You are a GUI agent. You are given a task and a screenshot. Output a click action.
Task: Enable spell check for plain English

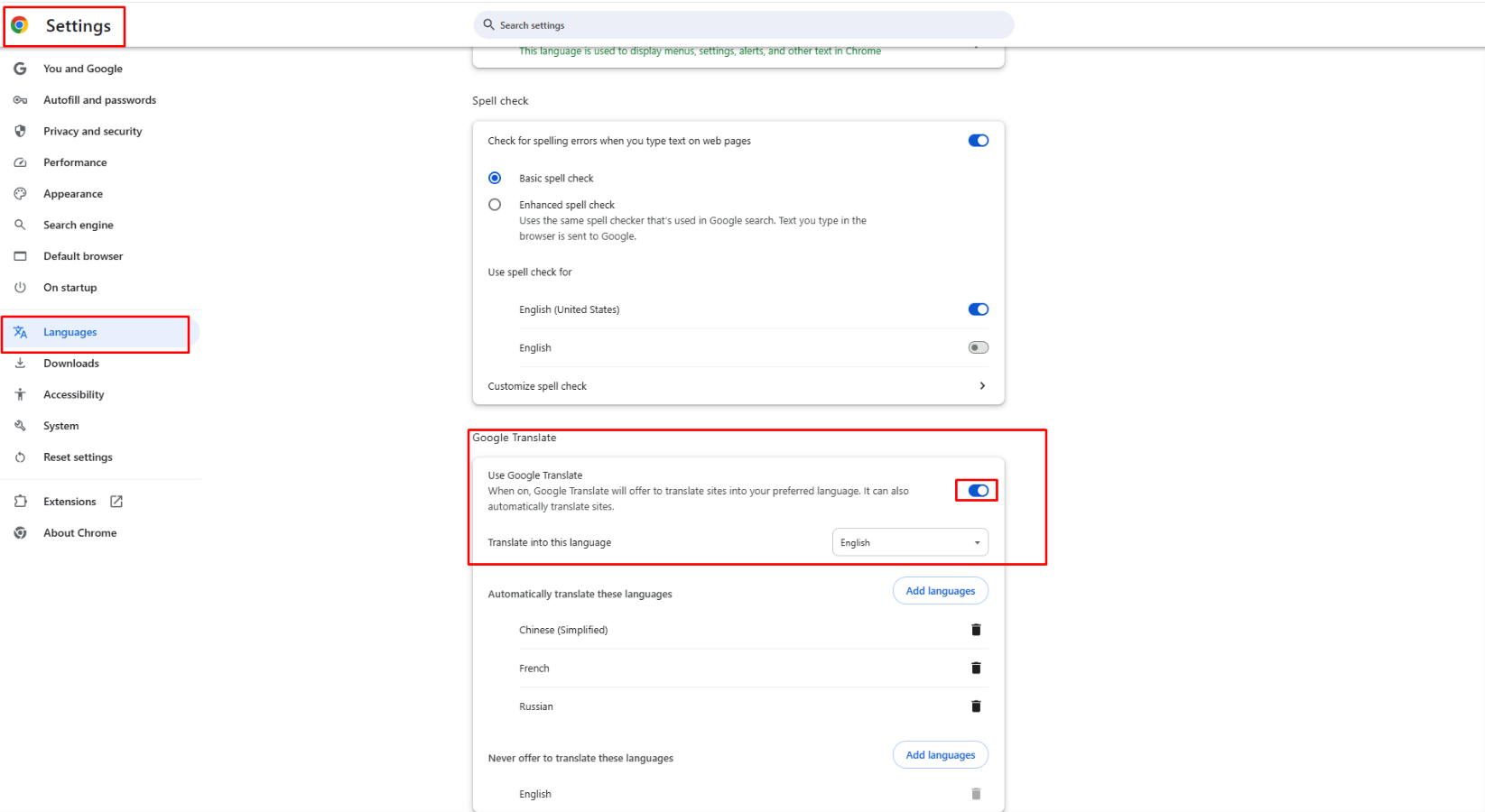click(979, 347)
